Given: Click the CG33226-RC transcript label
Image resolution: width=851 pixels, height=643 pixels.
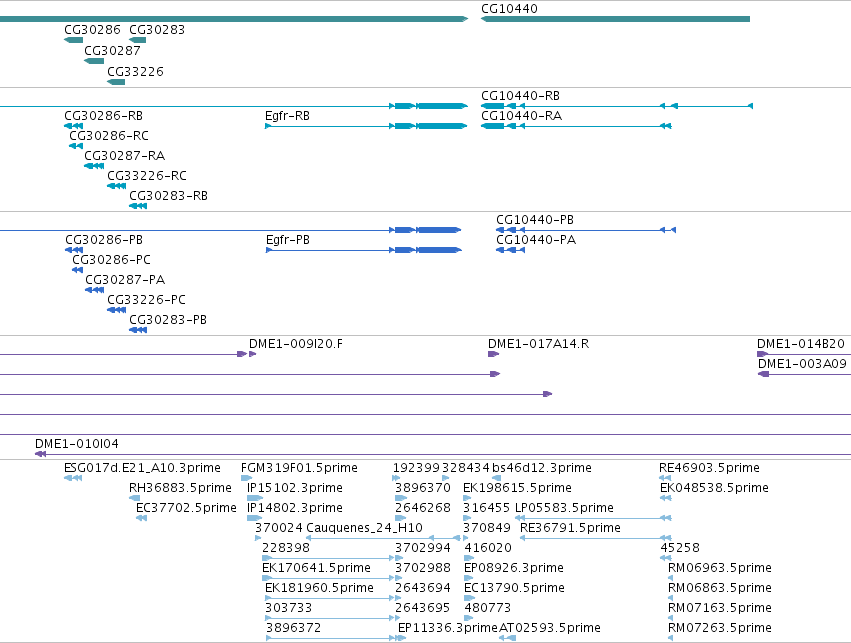Looking at the screenshot, I should point(147,176).
